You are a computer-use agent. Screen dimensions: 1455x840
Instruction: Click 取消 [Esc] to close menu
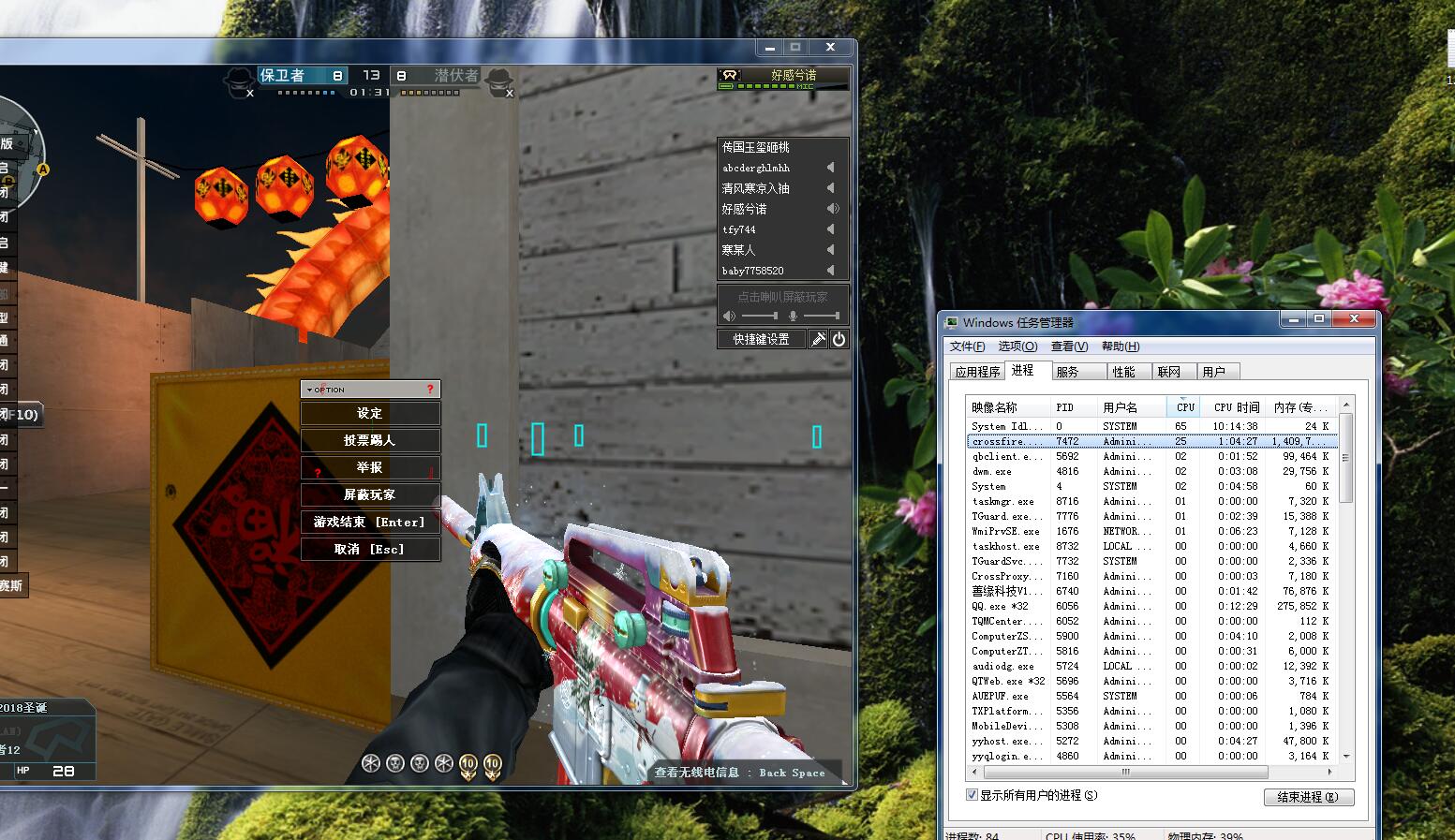pyautogui.click(x=370, y=549)
